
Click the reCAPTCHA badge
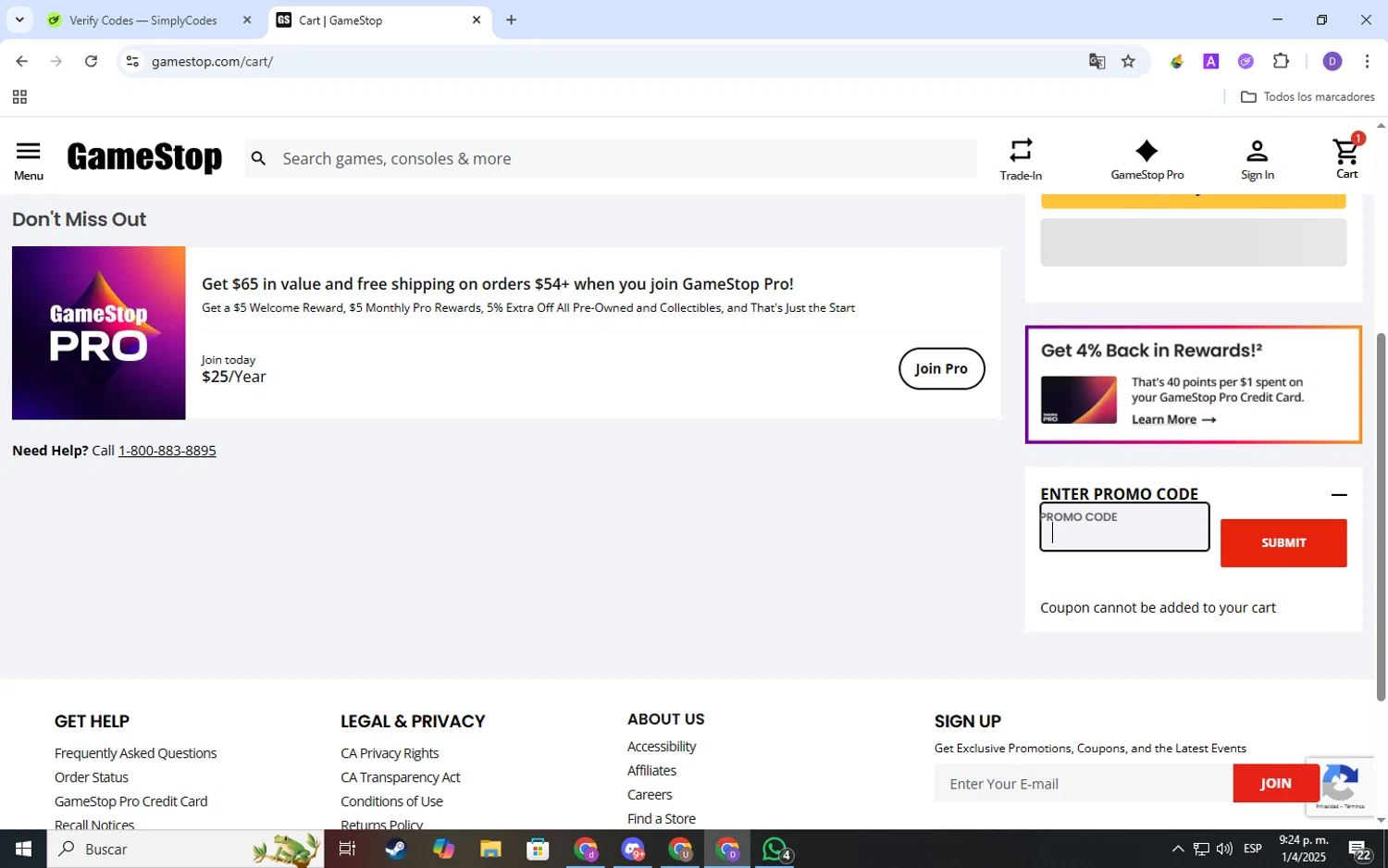click(1341, 786)
